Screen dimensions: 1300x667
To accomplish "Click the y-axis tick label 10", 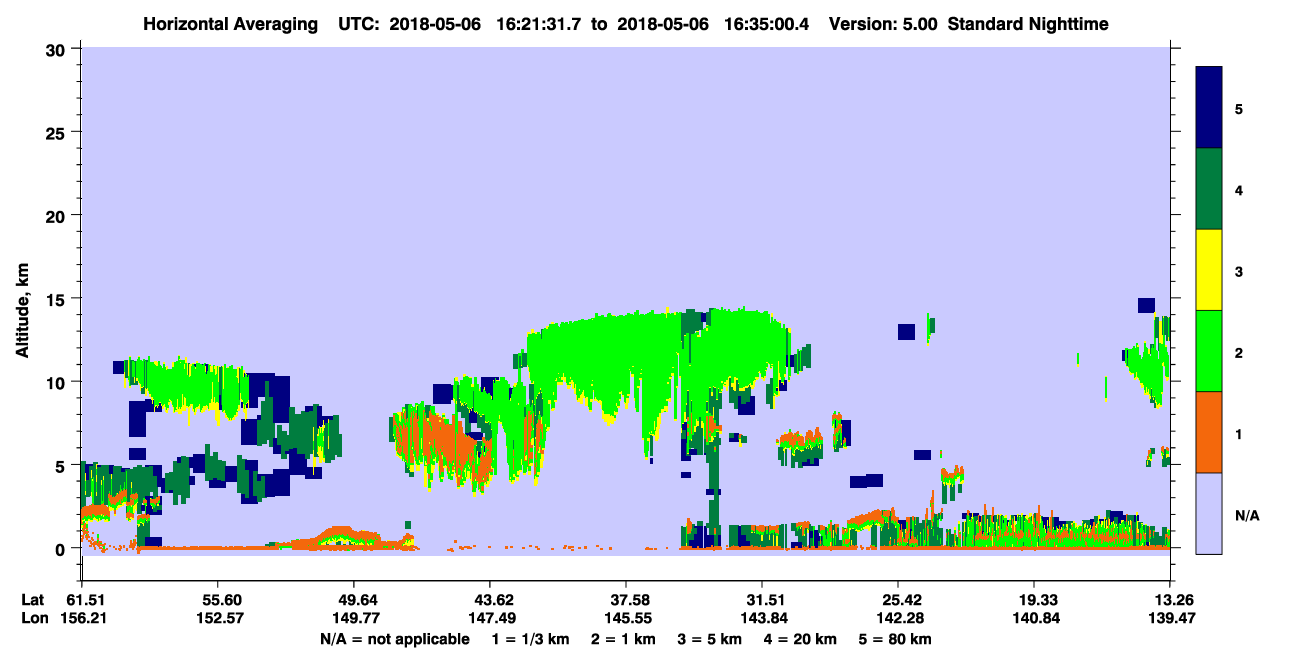I will 58,382.
